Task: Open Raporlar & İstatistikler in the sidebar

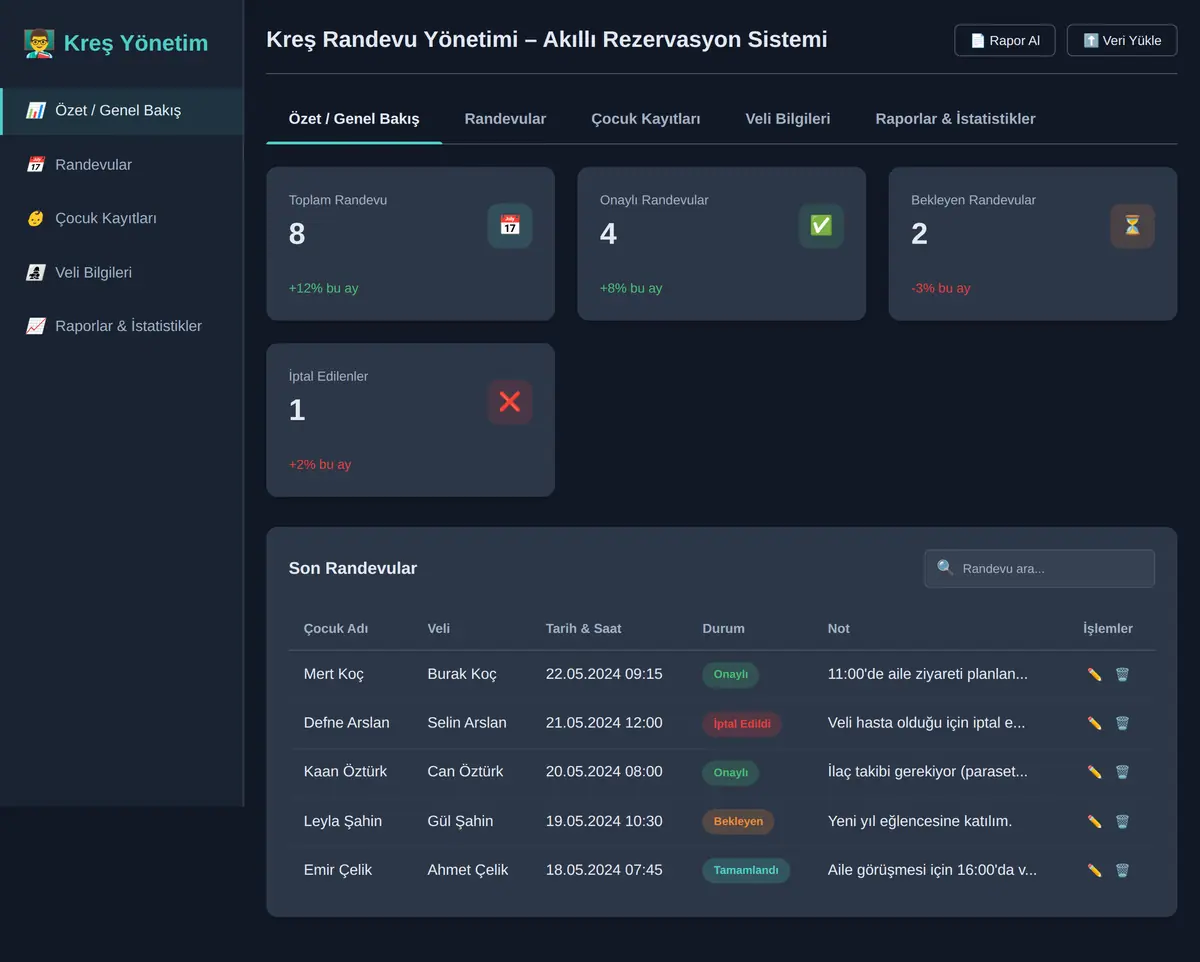Action: (x=121, y=326)
